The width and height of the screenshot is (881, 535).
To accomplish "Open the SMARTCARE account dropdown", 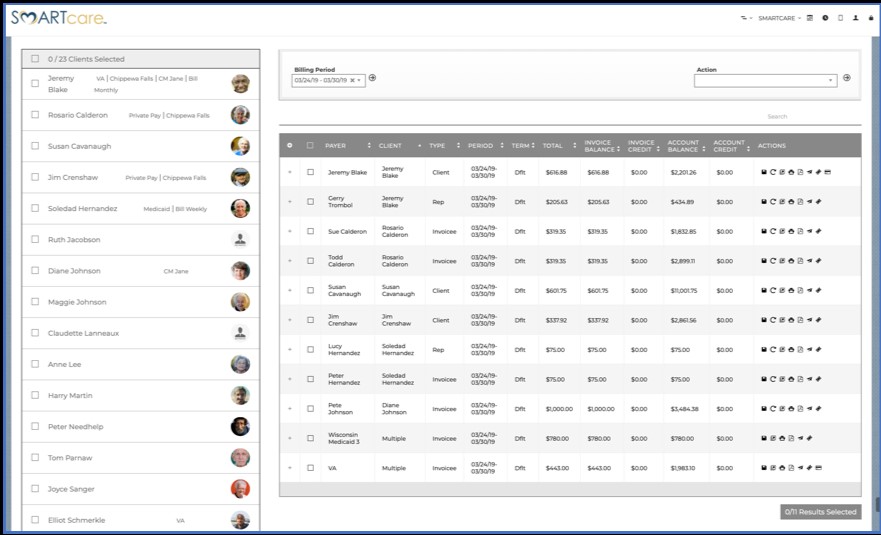I will pos(779,19).
